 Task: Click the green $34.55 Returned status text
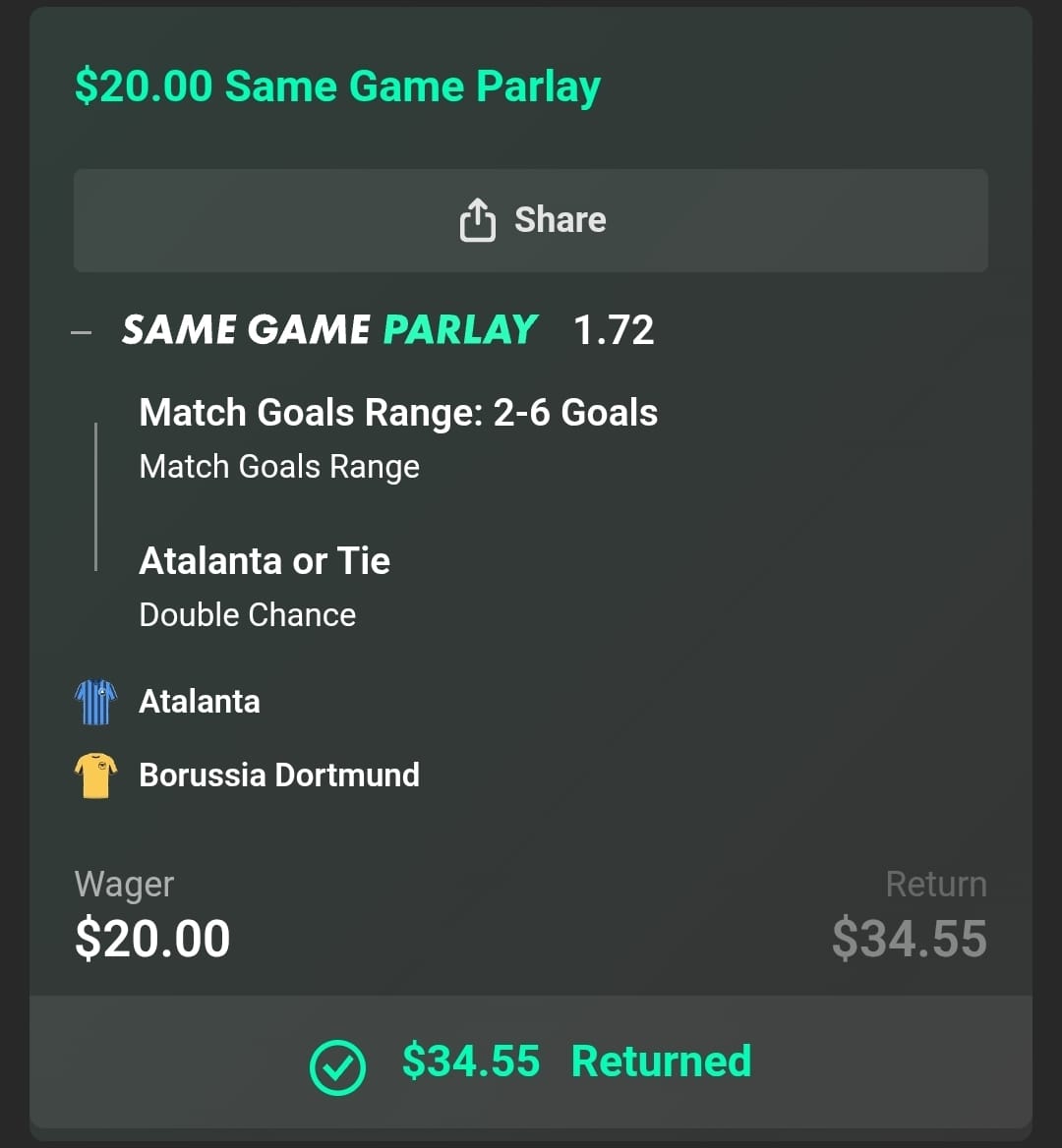coord(576,1062)
